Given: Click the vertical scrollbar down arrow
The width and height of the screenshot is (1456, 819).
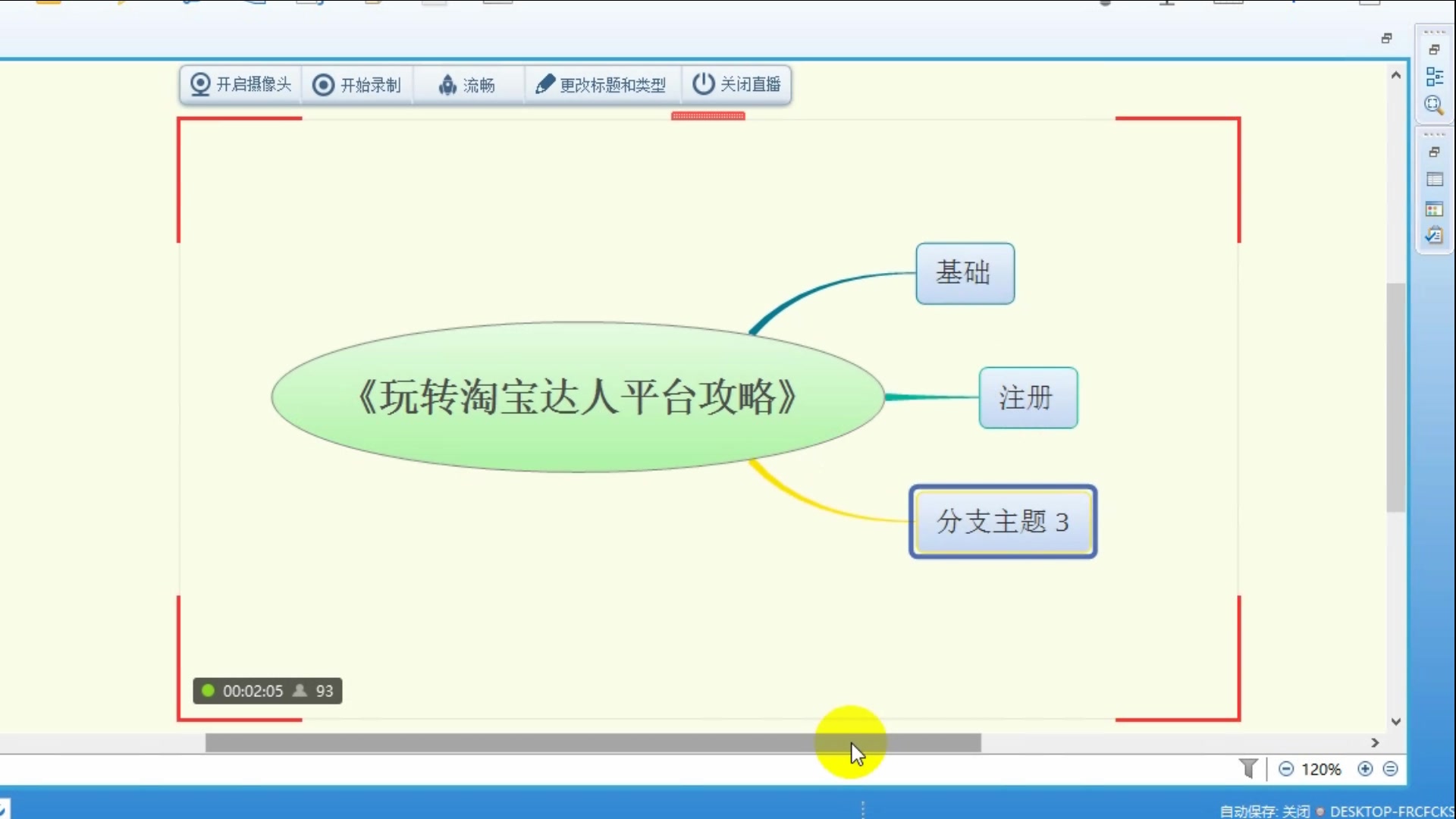Looking at the screenshot, I should (x=1396, y=722).
